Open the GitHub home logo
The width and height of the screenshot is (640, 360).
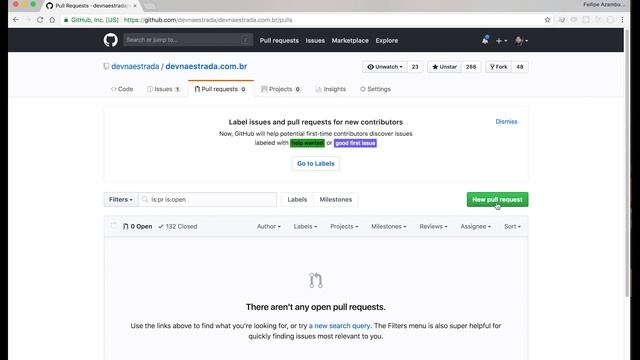[111, 40]
